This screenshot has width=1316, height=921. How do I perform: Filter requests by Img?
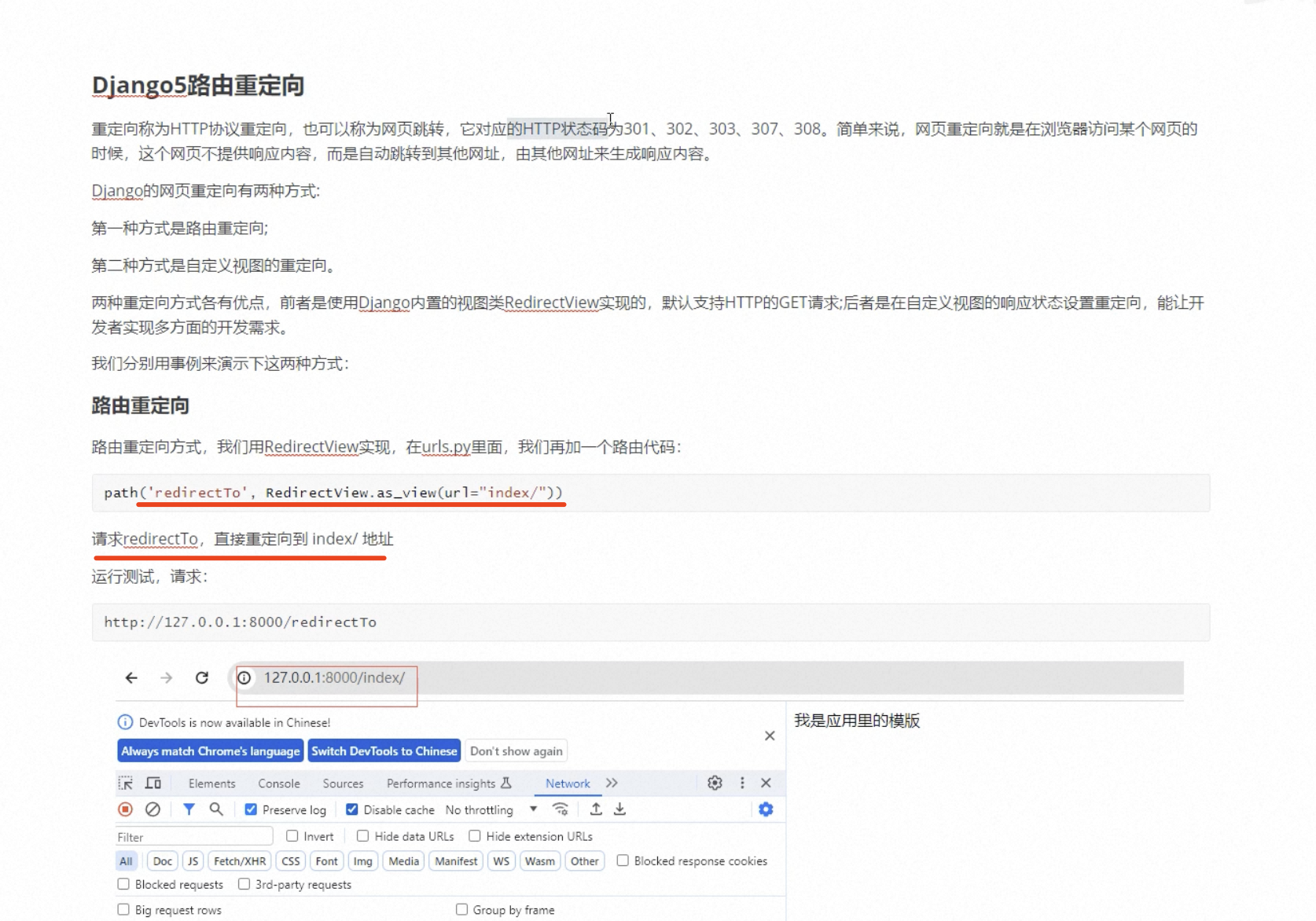[x=363, y=861]
